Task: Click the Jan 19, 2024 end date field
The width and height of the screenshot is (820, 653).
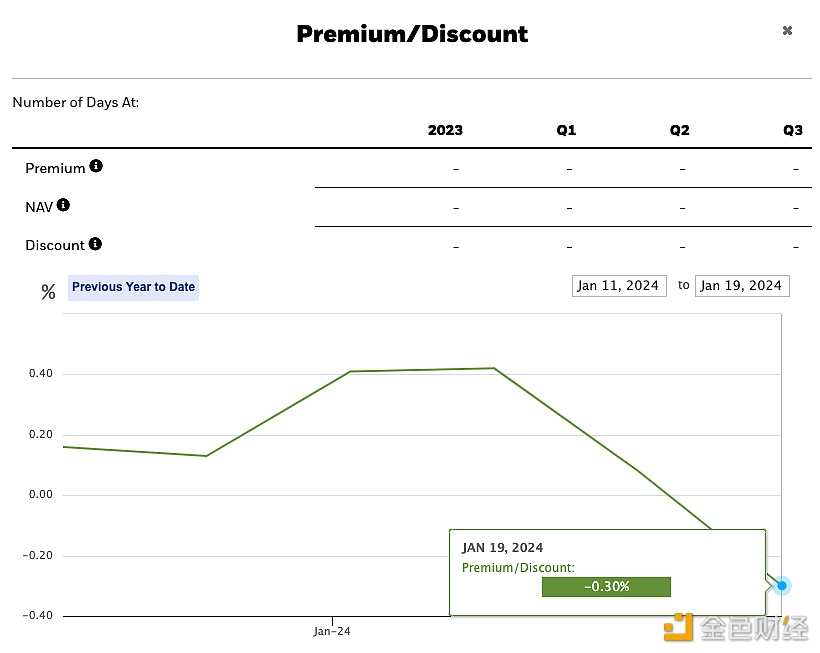Action: (x=742, y=285)
